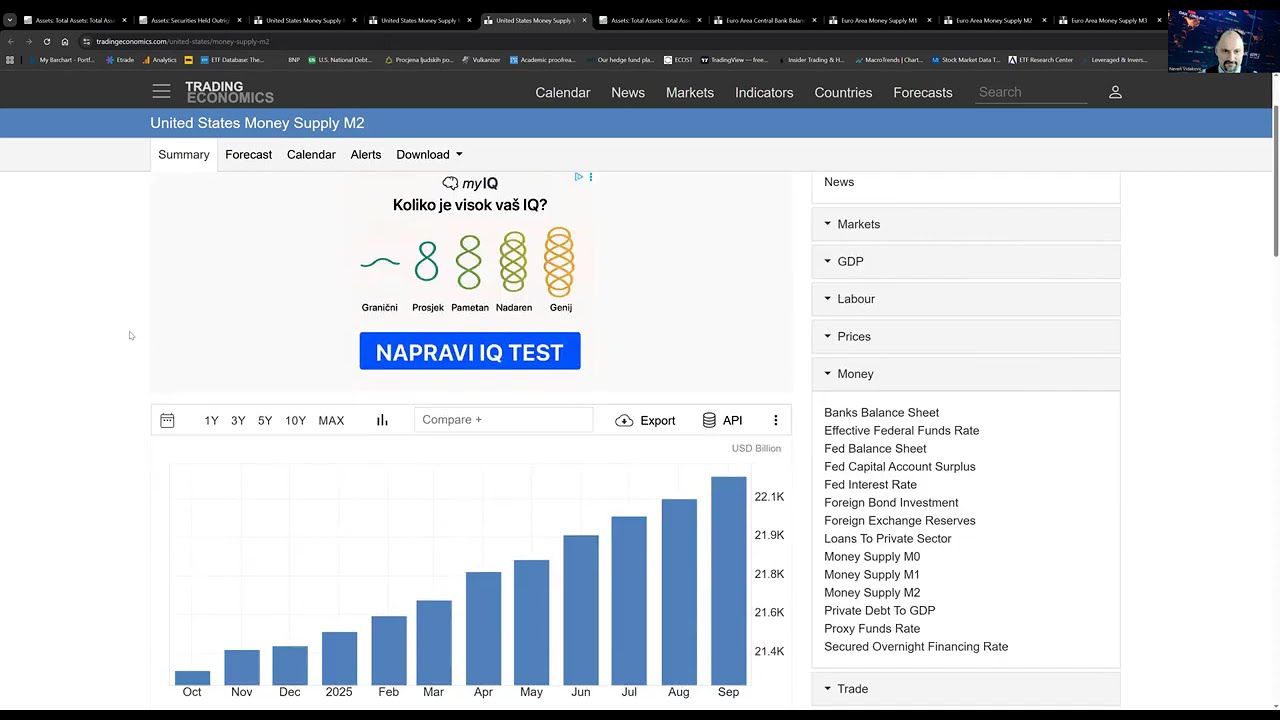Go to the Trading Economics home logo
Image resolution: width=1280 pixels, height=720 pixels.
[x=229, y=92]
